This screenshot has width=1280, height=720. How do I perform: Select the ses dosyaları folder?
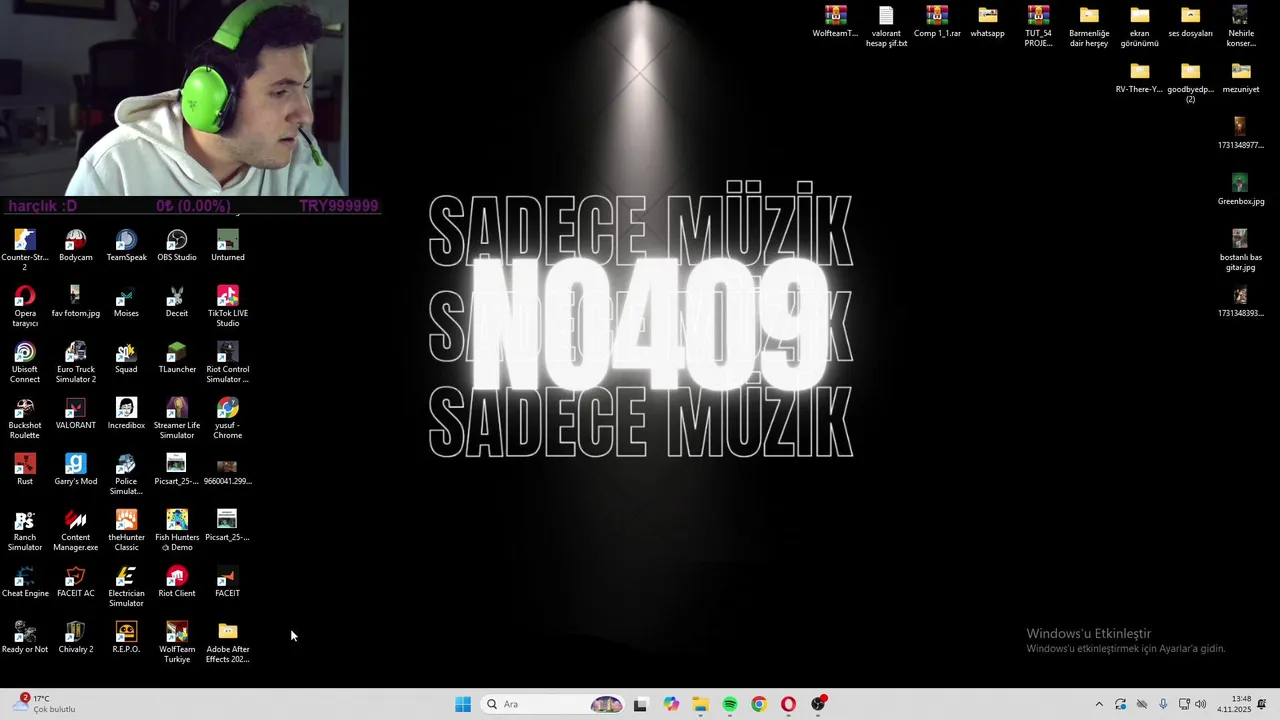tap(1190, 22)
